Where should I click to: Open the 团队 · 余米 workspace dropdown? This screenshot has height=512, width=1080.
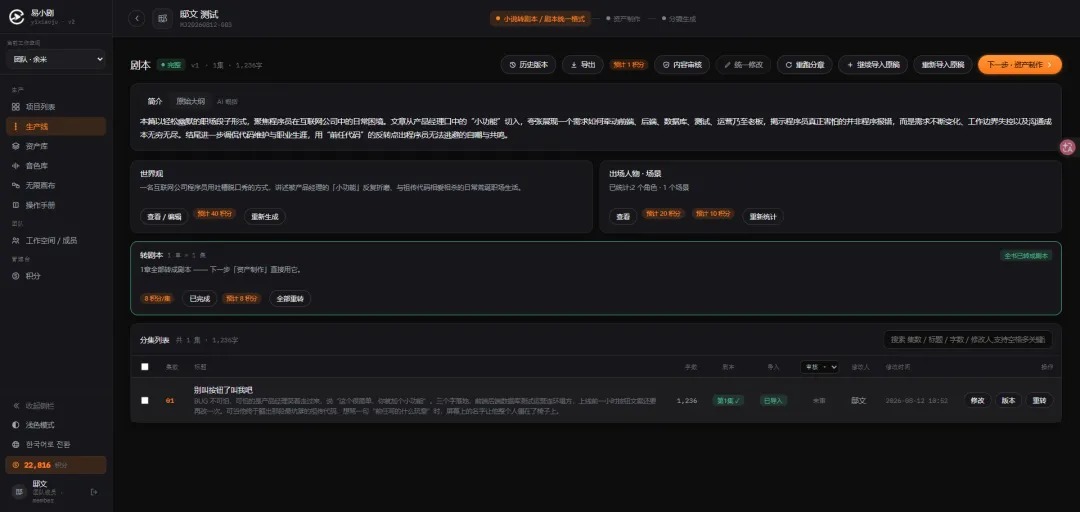56,59
